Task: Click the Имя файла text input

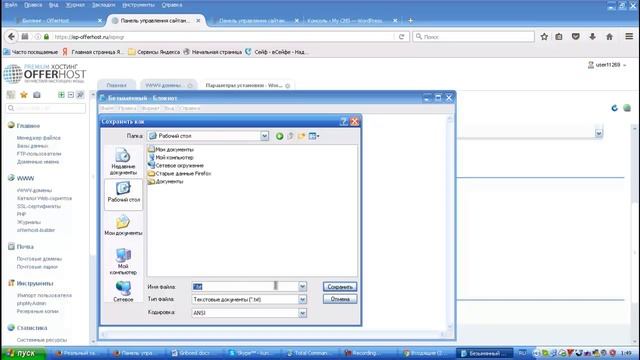Action: click(x=245, y=287)
